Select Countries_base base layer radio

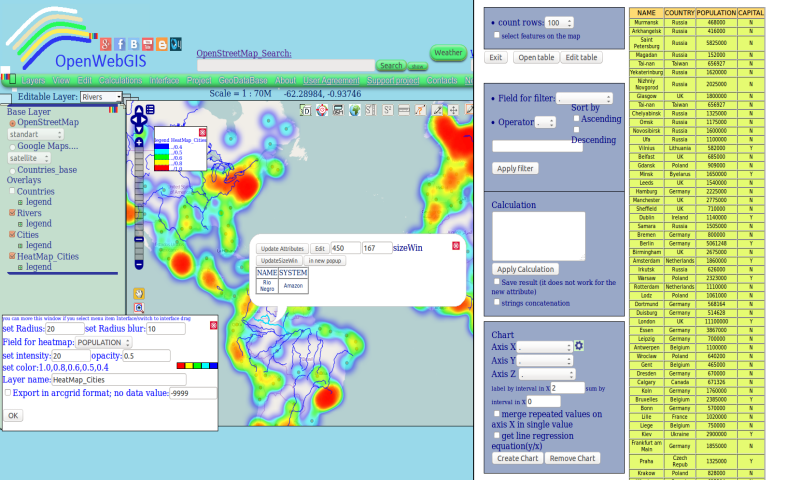click(13, 170)
